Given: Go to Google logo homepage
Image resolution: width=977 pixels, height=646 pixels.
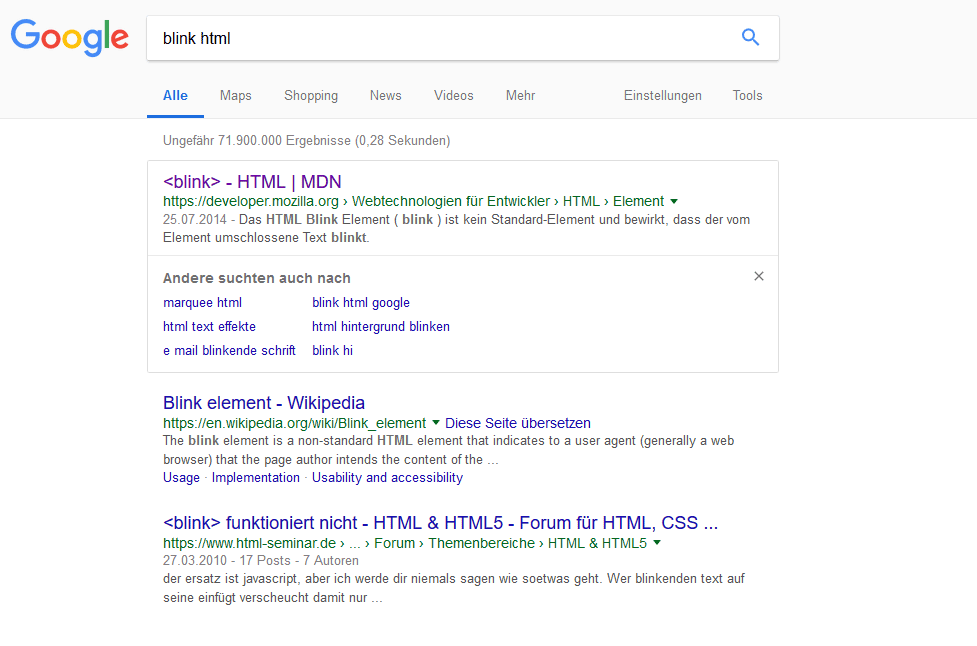Looking at the screenshot, I should 70,38.
